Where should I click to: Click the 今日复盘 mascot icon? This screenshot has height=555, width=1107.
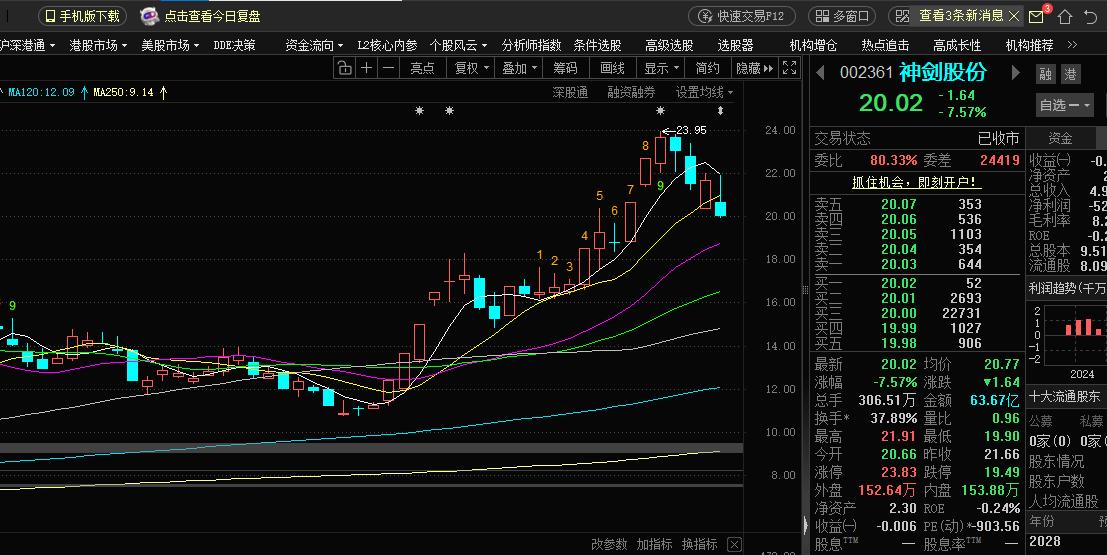point(149,16)
